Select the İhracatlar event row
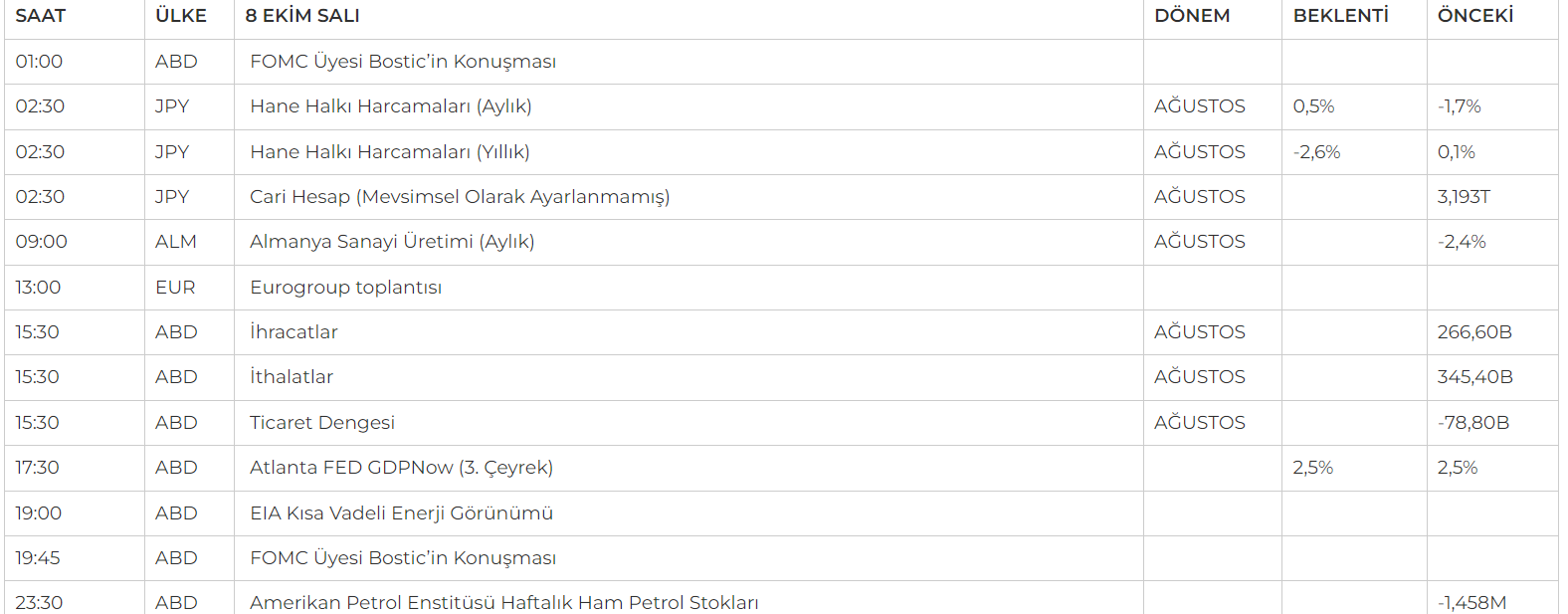 [x=294, y=332]
